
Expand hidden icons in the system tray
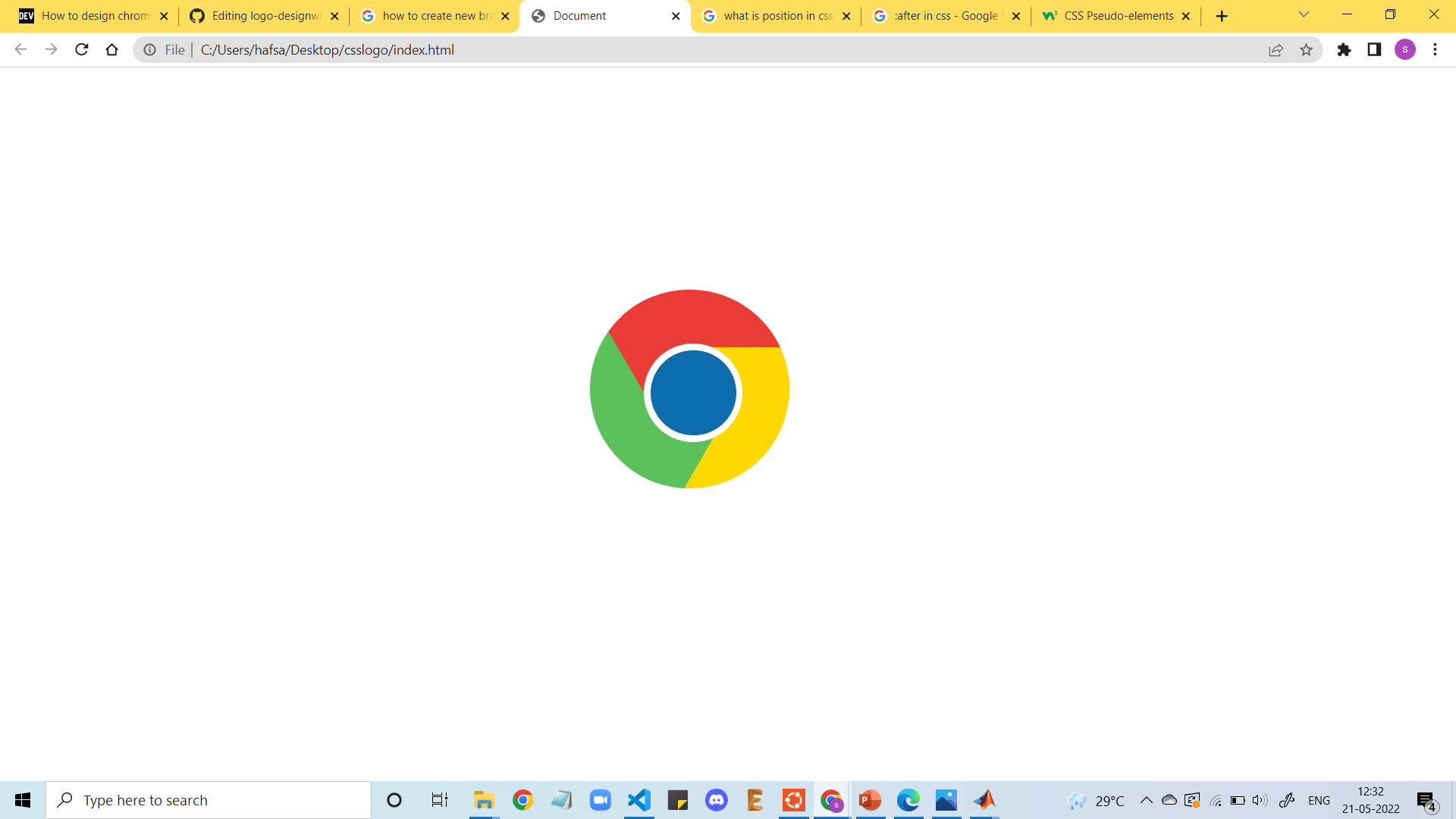1147,799
